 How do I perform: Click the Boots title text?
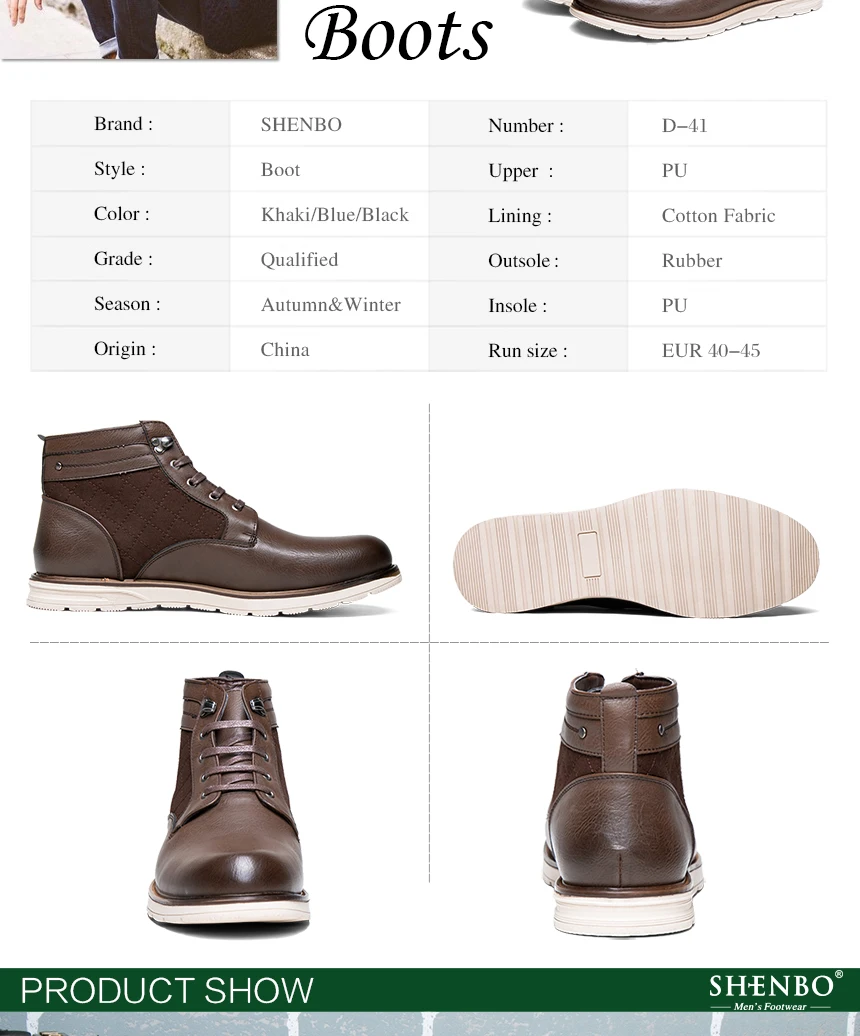tap(398, 33)
